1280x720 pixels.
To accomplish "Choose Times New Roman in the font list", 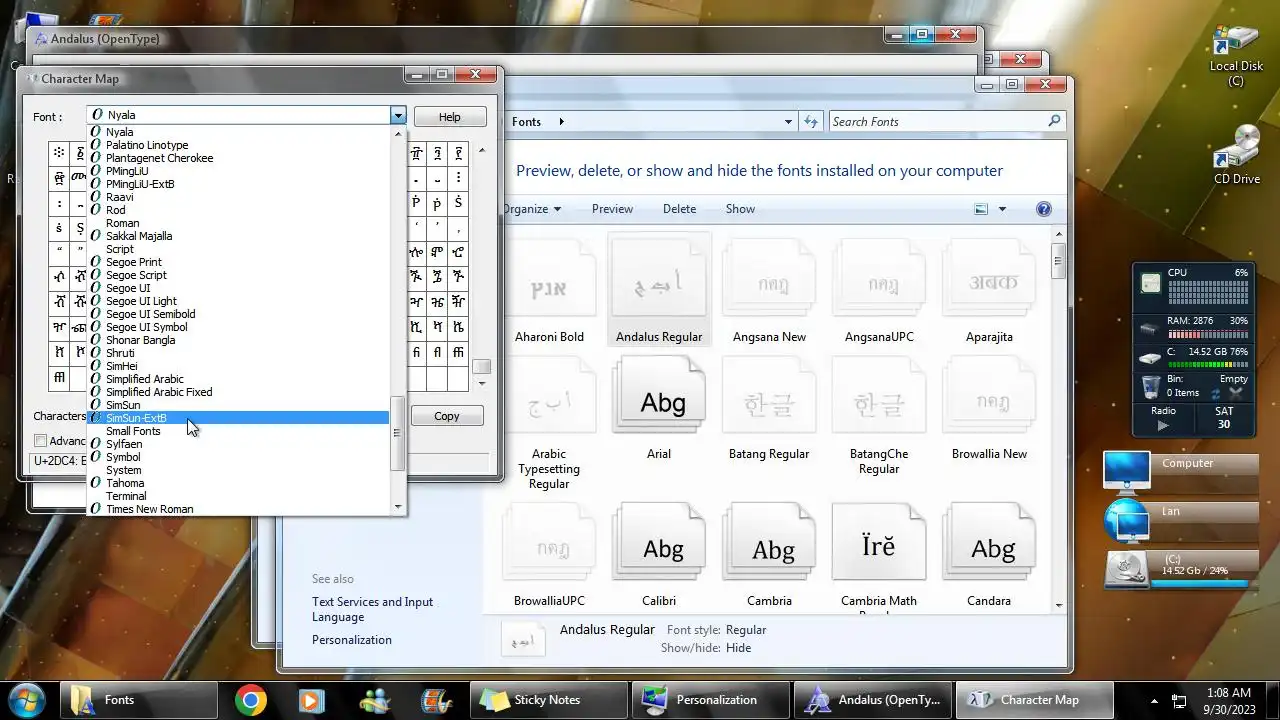I will (x=238, y=509).
